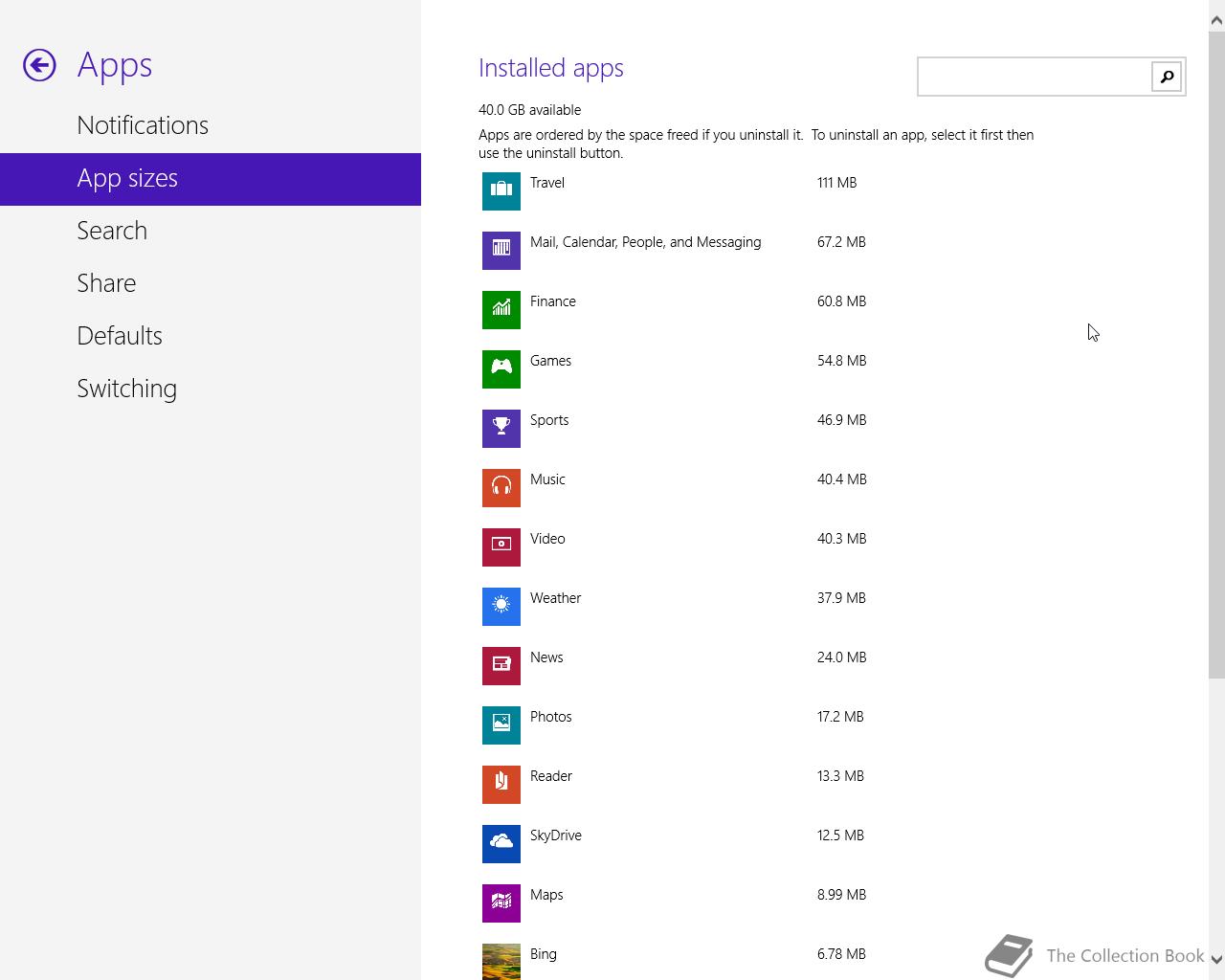Open the Switching settings section
1225x980 pixels.
[126, 389]
